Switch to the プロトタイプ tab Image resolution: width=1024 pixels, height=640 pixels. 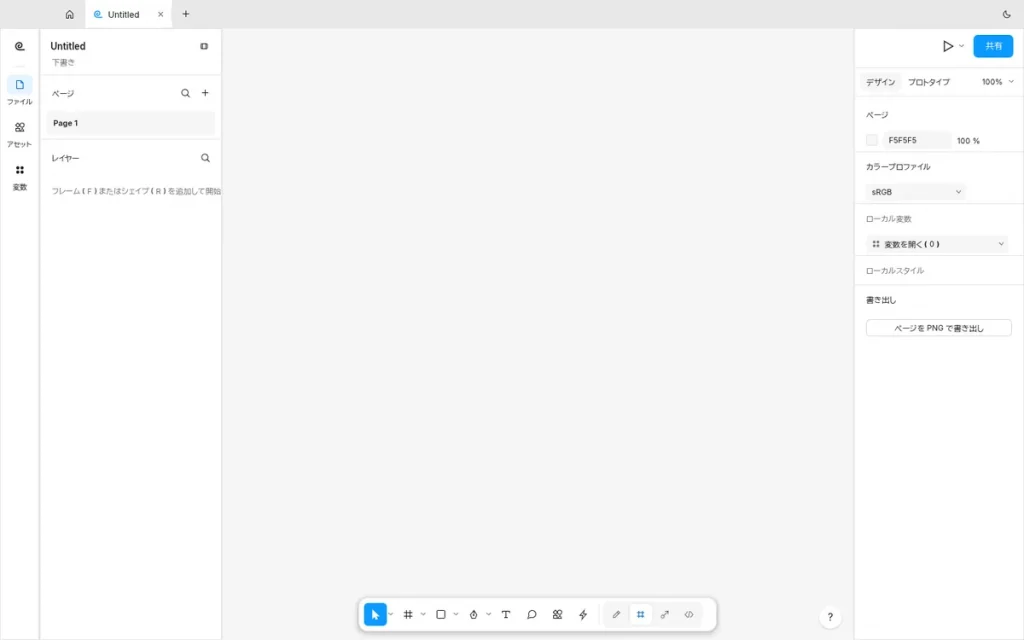pyautogui.click(x=929, y=82)
